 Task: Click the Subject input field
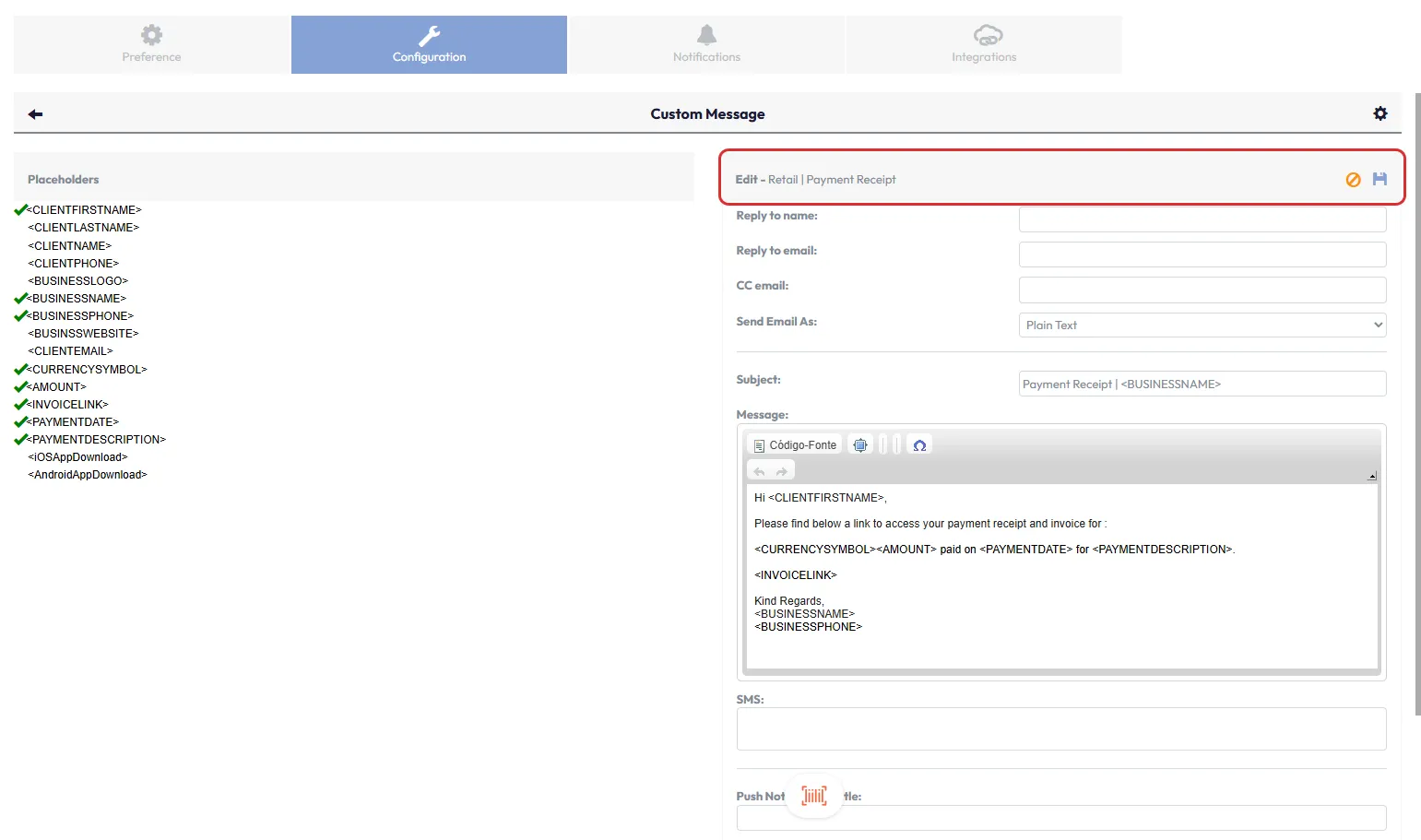click(x=1202, y=385)
